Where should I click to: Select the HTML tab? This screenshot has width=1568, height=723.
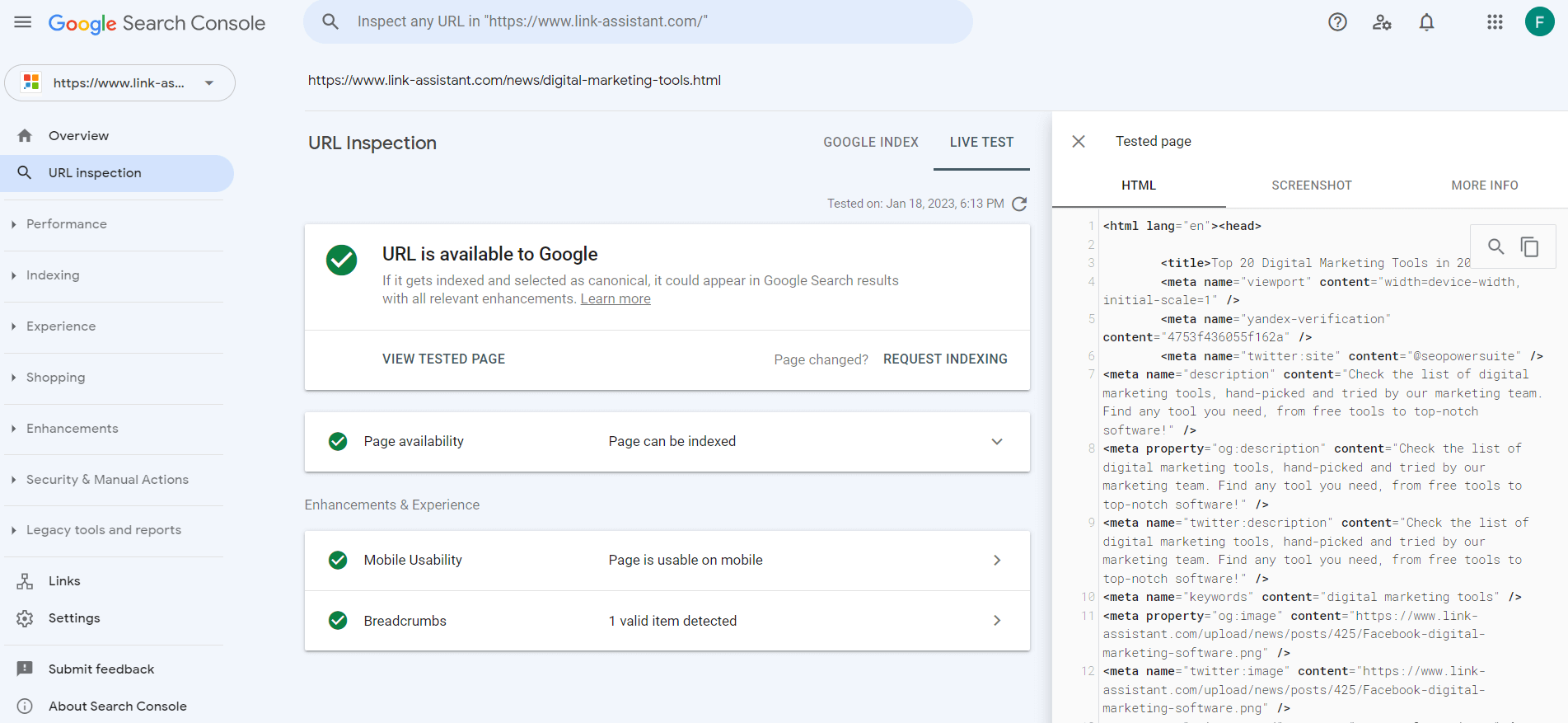point(1139,185)
